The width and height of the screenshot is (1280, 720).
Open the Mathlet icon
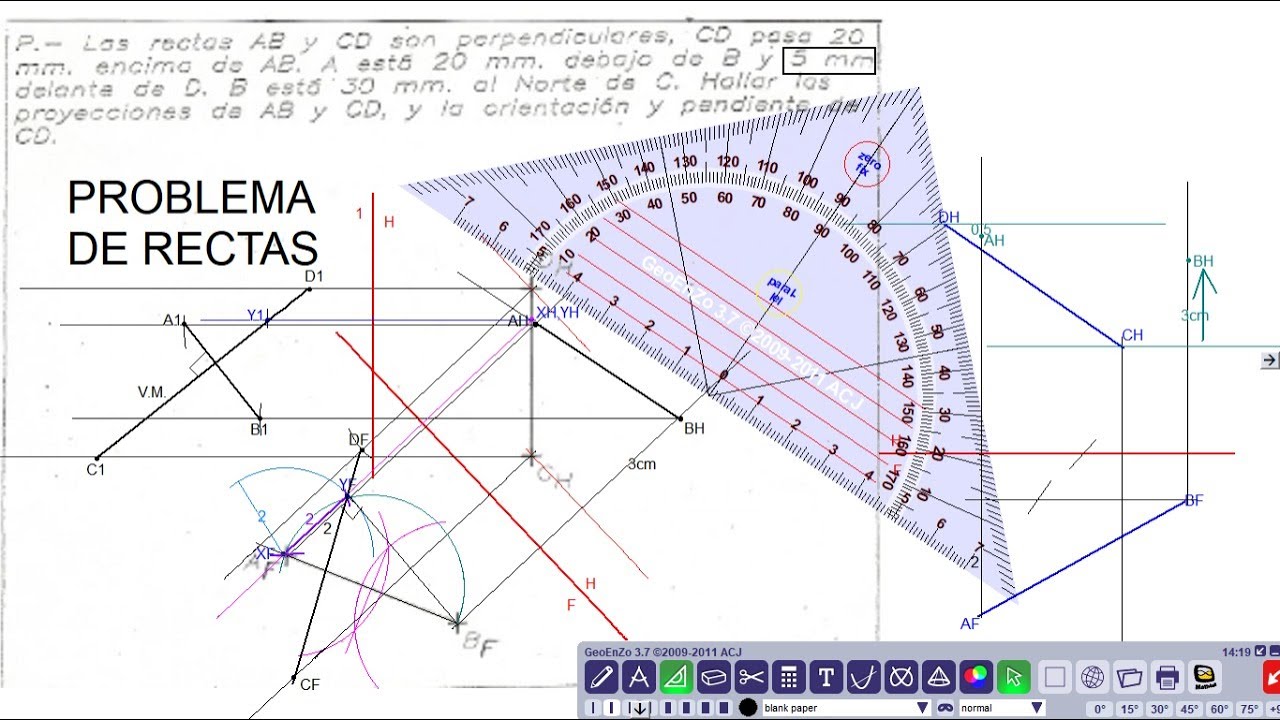click(x=1204, y=677)
